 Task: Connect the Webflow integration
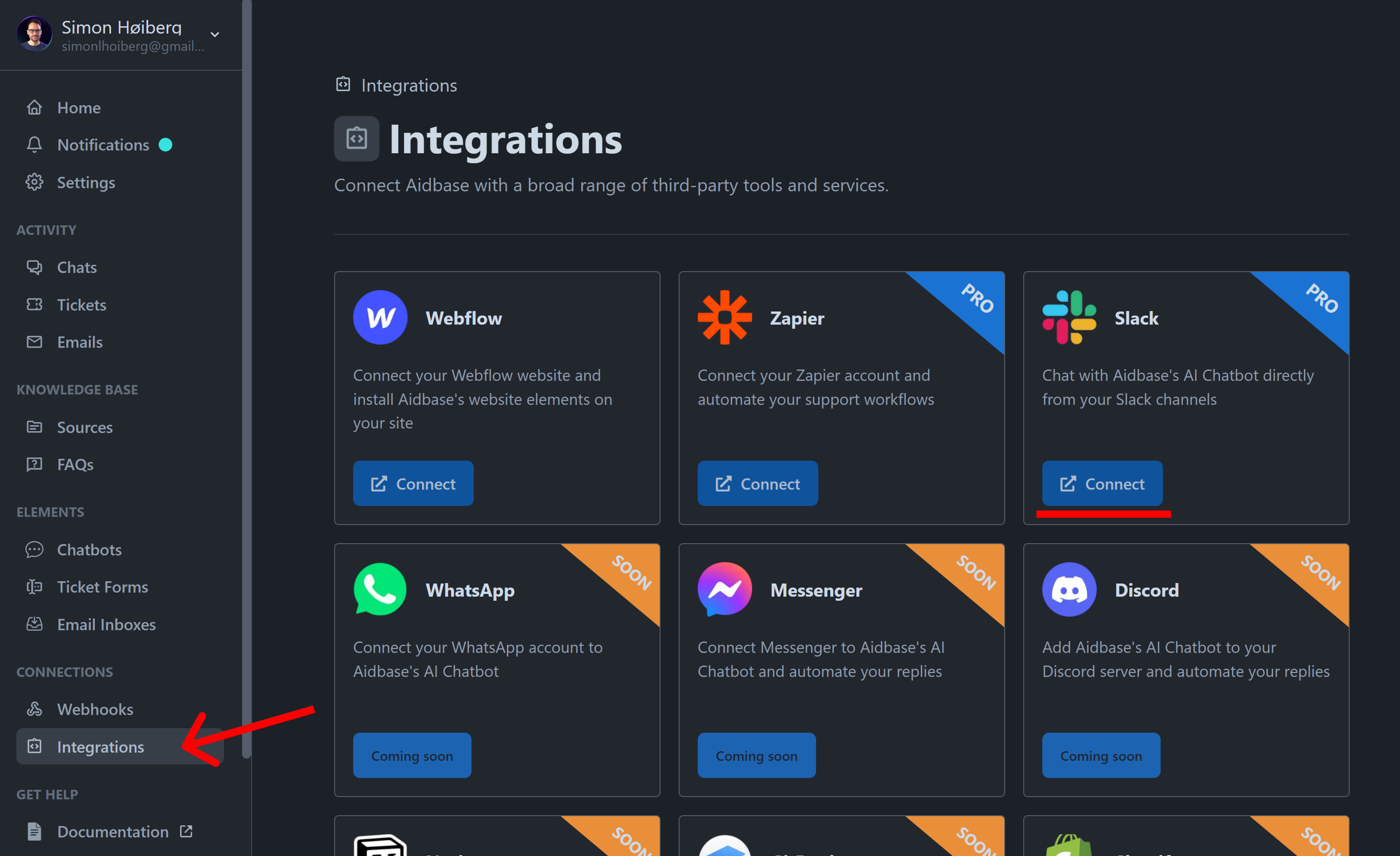coord(413,483)
